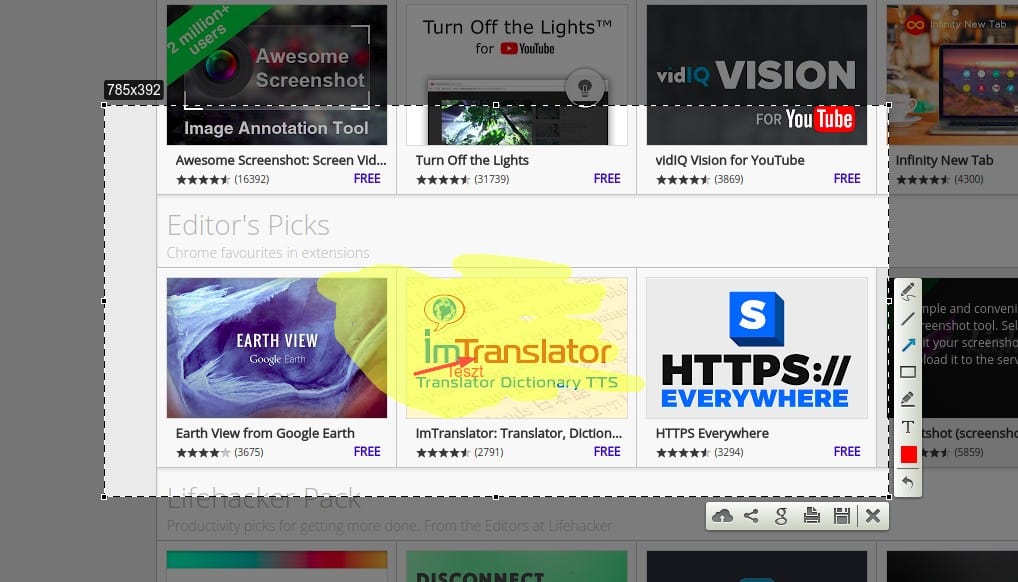The width and height of the screenshot is (1018, 582).
Task: Click FREE on HTTPS Everywhere card
Action: point(847,451)
